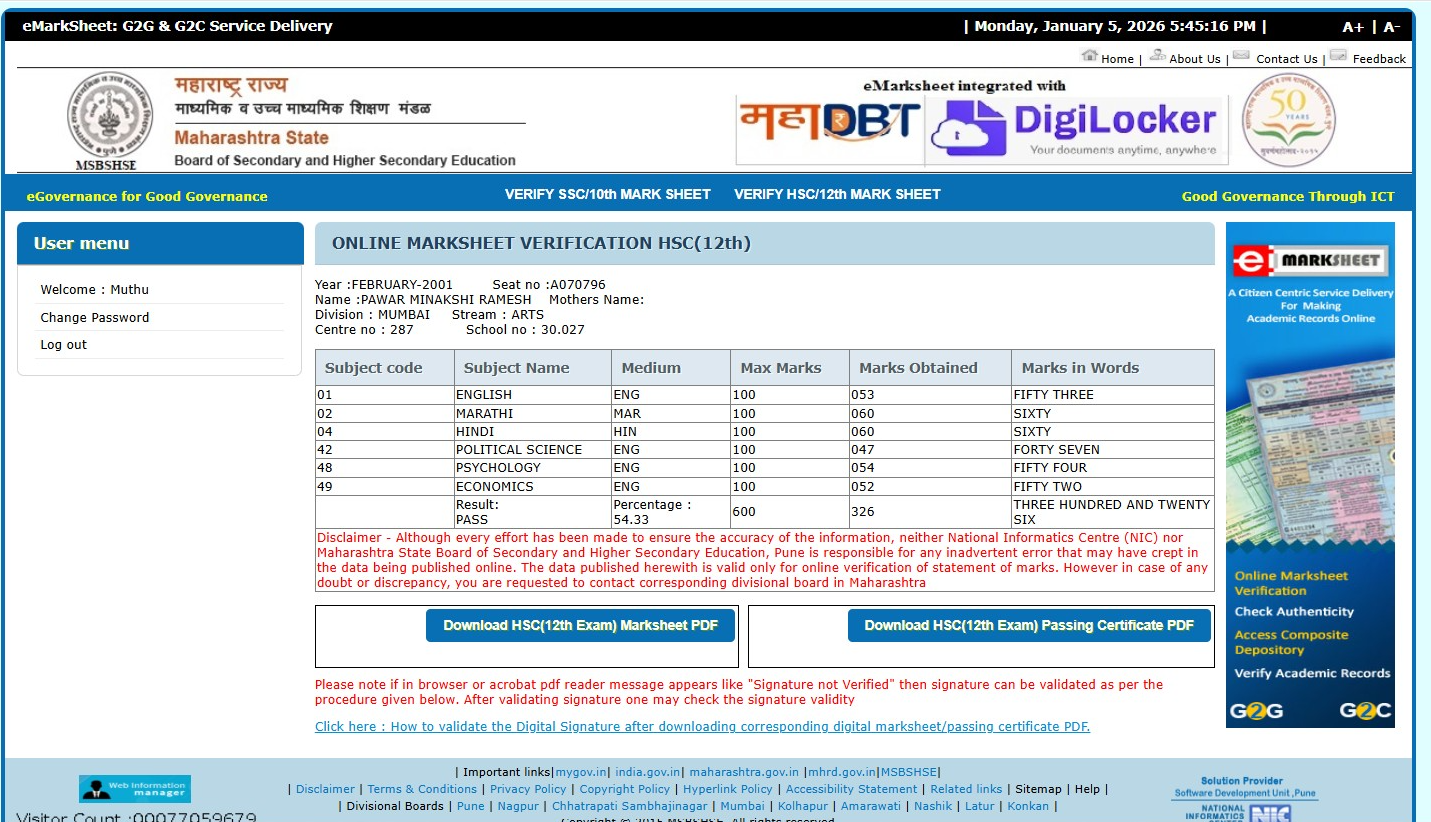Image resolution: width=1431 pixels, height=822 pixels.
Task: Open the Privacy Policy link
Action: pyautogui.click(x=528, y=789)
